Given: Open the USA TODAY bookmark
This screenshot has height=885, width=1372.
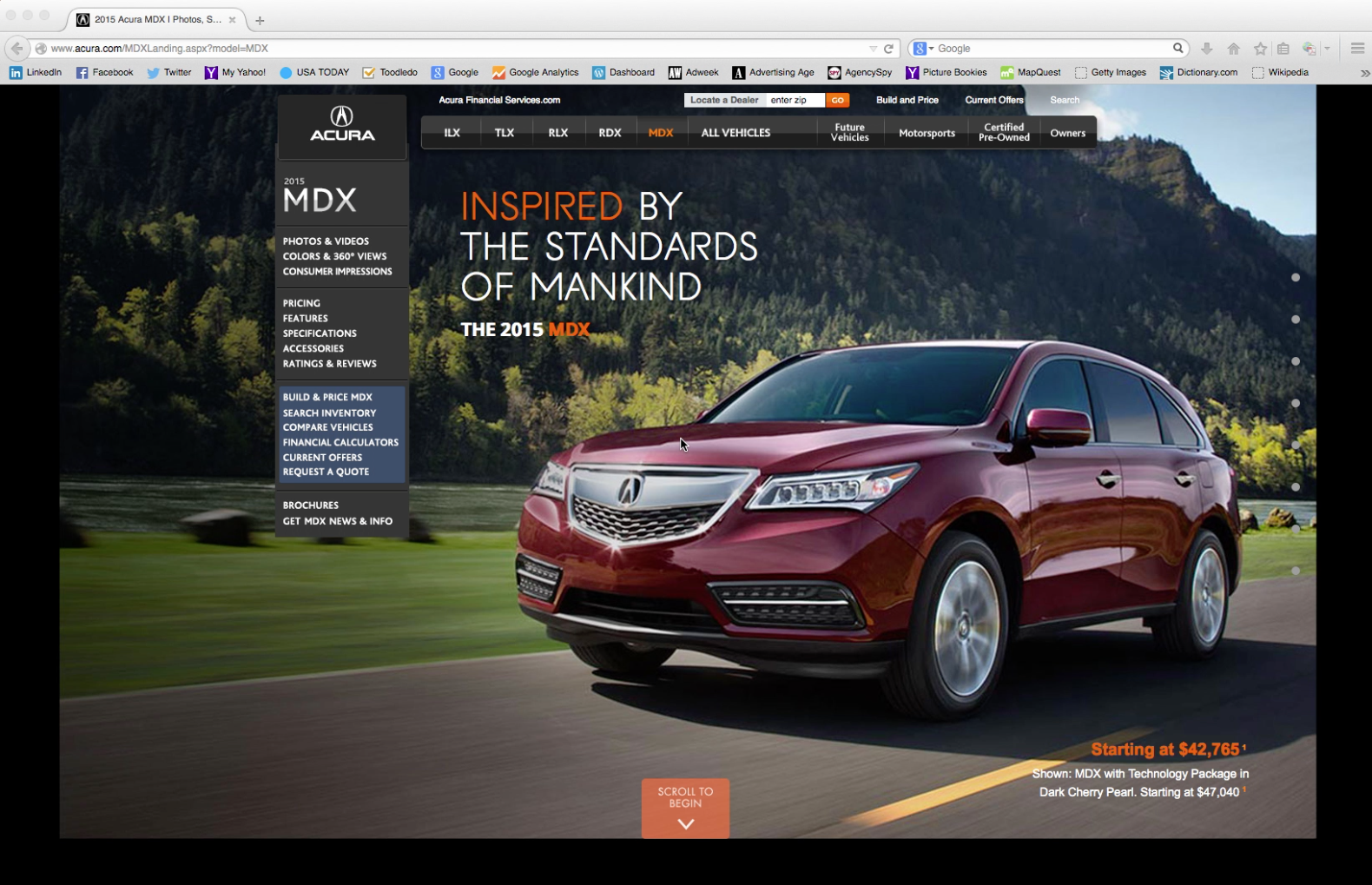Looking at the screenshot, I should [313, 73].
